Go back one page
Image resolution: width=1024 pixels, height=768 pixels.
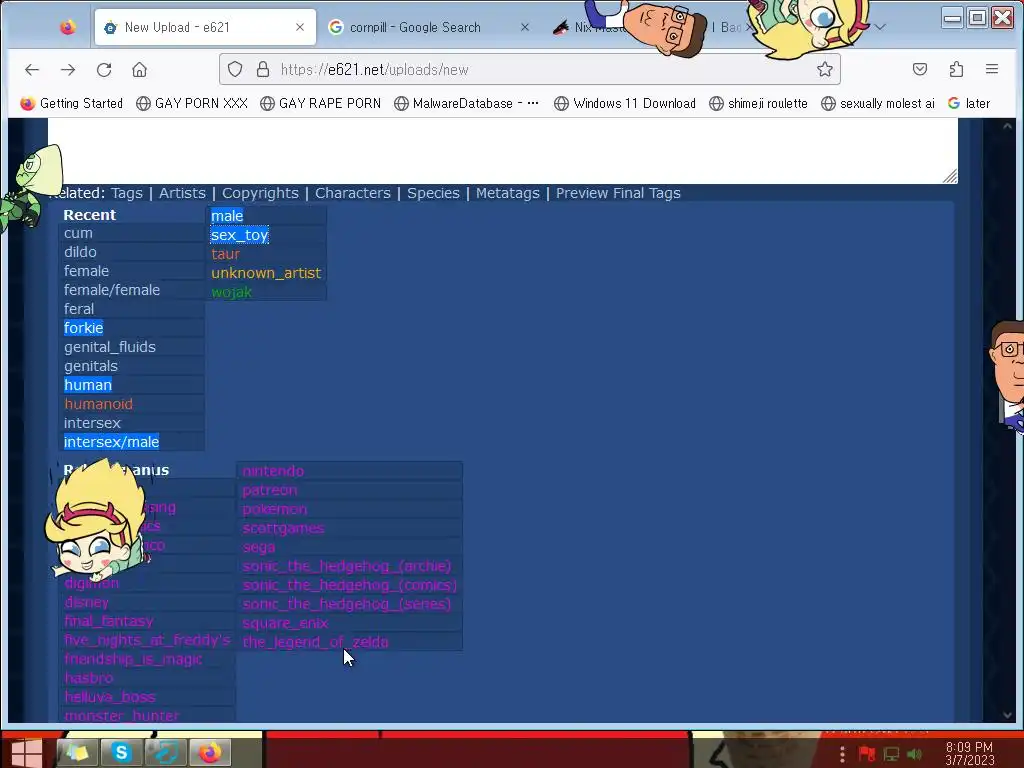click(32, 69)
